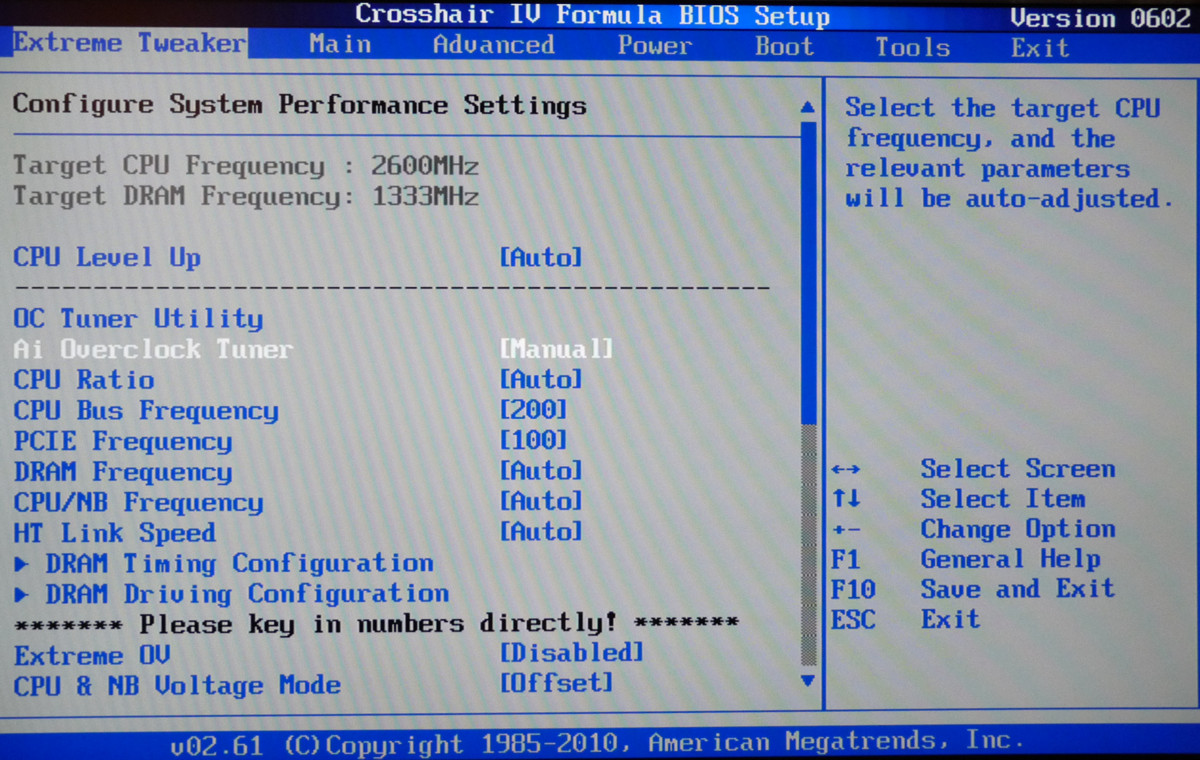Click the scrollbar down arrow
The height and width of the screenshot is (760, 1200).
pyautogui.click(x=808, y=681)
